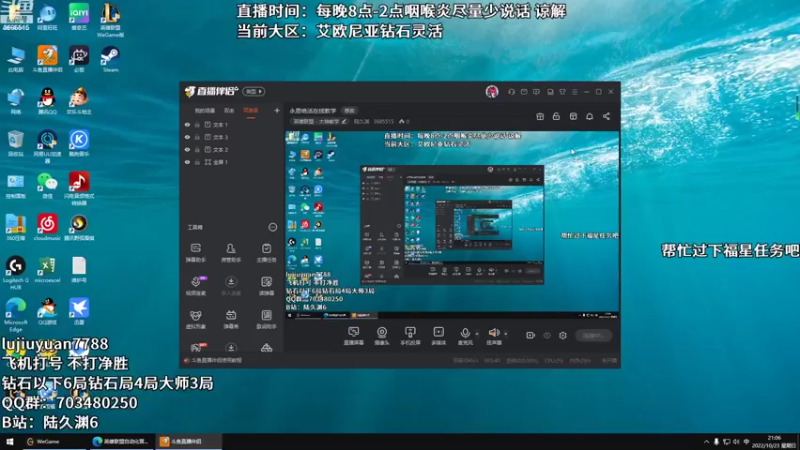
Task: Open the t-shirt skin icon in the title bar
Action: 562,92
